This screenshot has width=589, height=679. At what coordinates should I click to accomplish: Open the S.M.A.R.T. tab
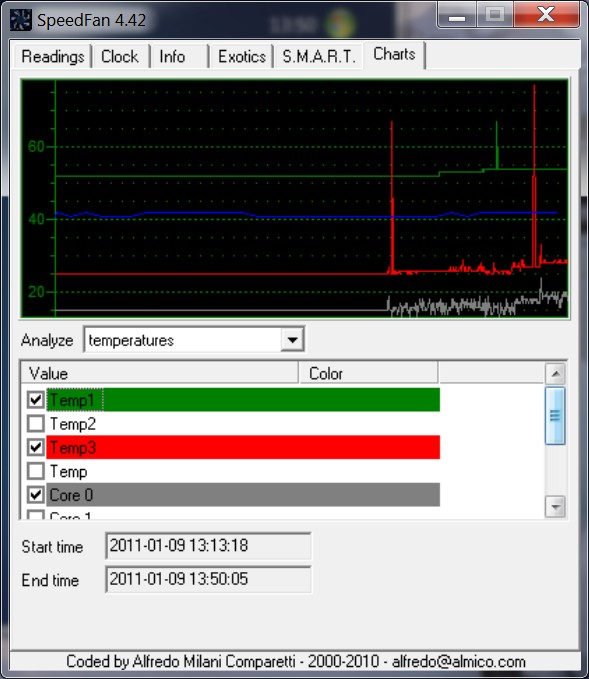(318, 56)
